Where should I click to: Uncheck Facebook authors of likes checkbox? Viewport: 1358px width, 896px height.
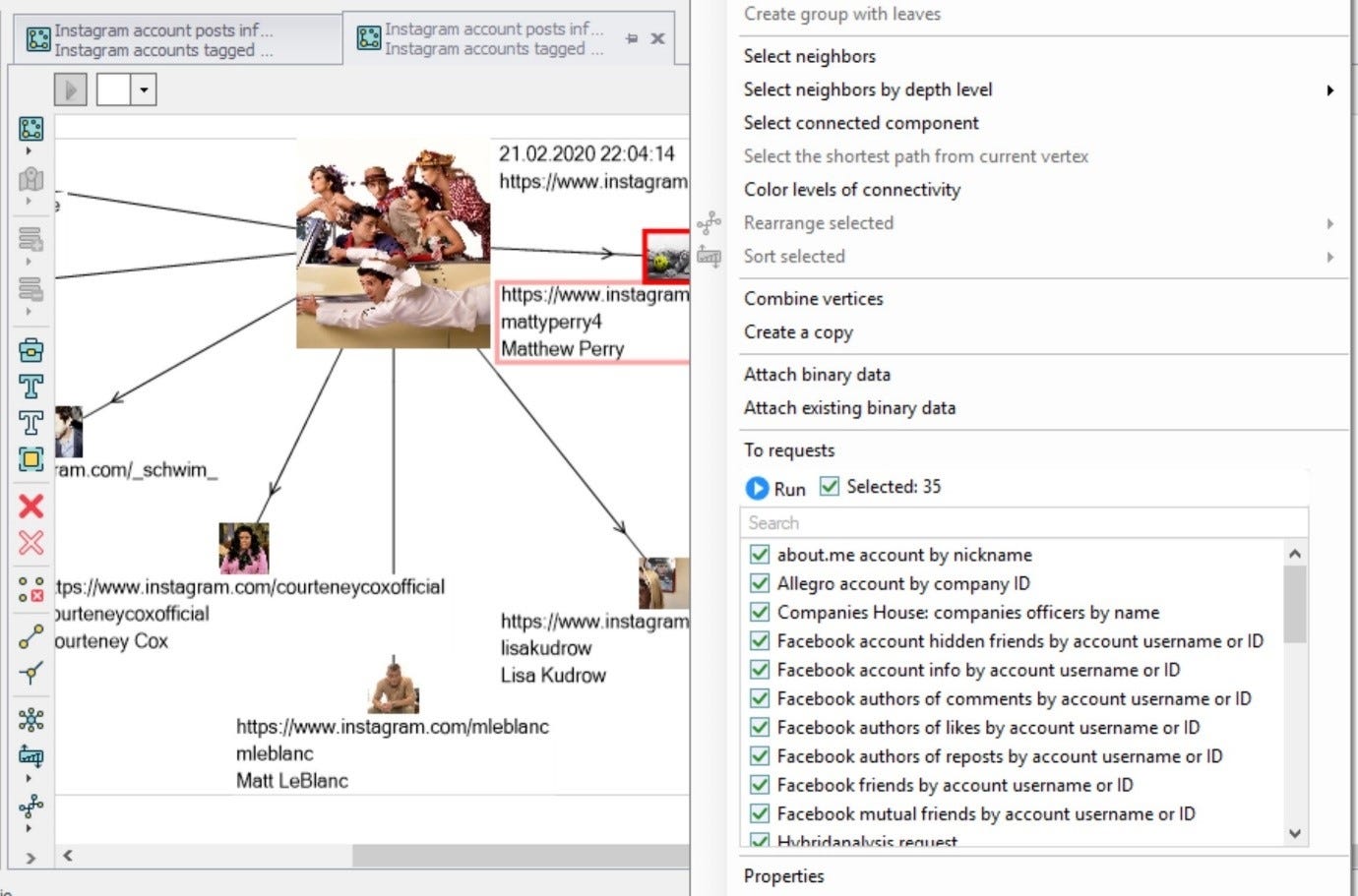click(x=759, y=727)
